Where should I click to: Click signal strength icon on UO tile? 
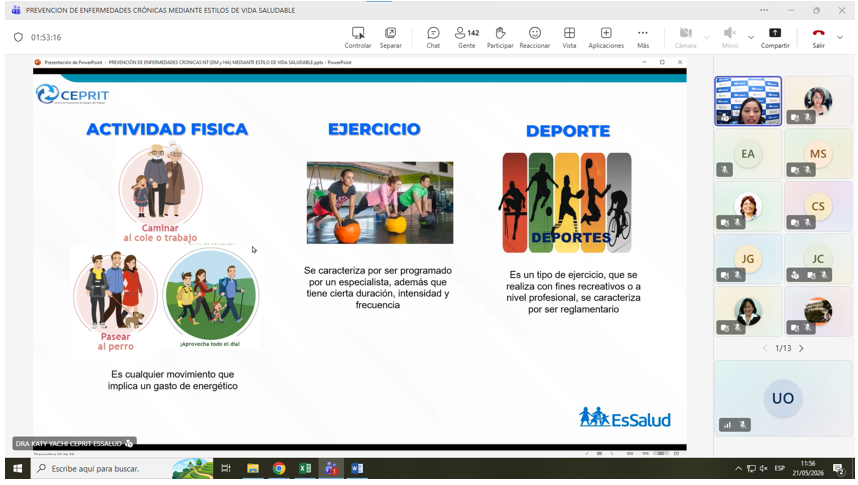727,425
